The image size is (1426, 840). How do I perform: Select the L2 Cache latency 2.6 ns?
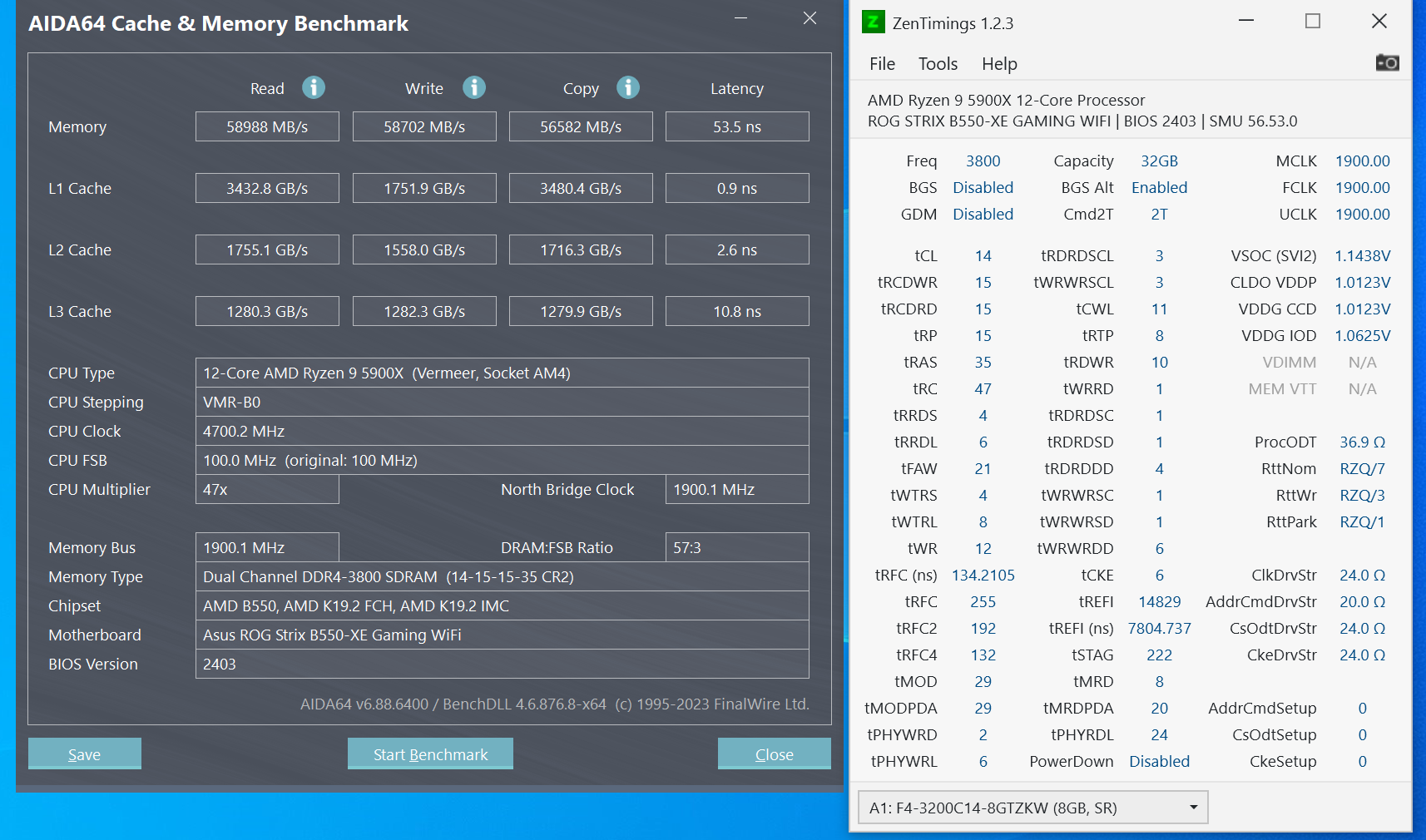point(737,250)
